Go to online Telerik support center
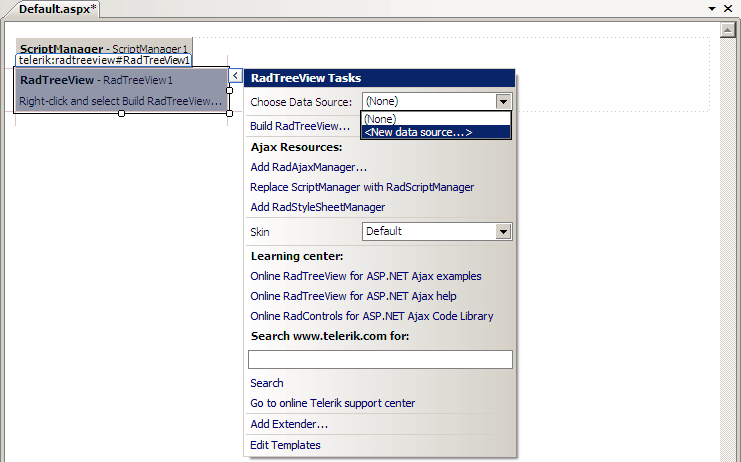This screenshot has height=462, width=741. [333, 403]
